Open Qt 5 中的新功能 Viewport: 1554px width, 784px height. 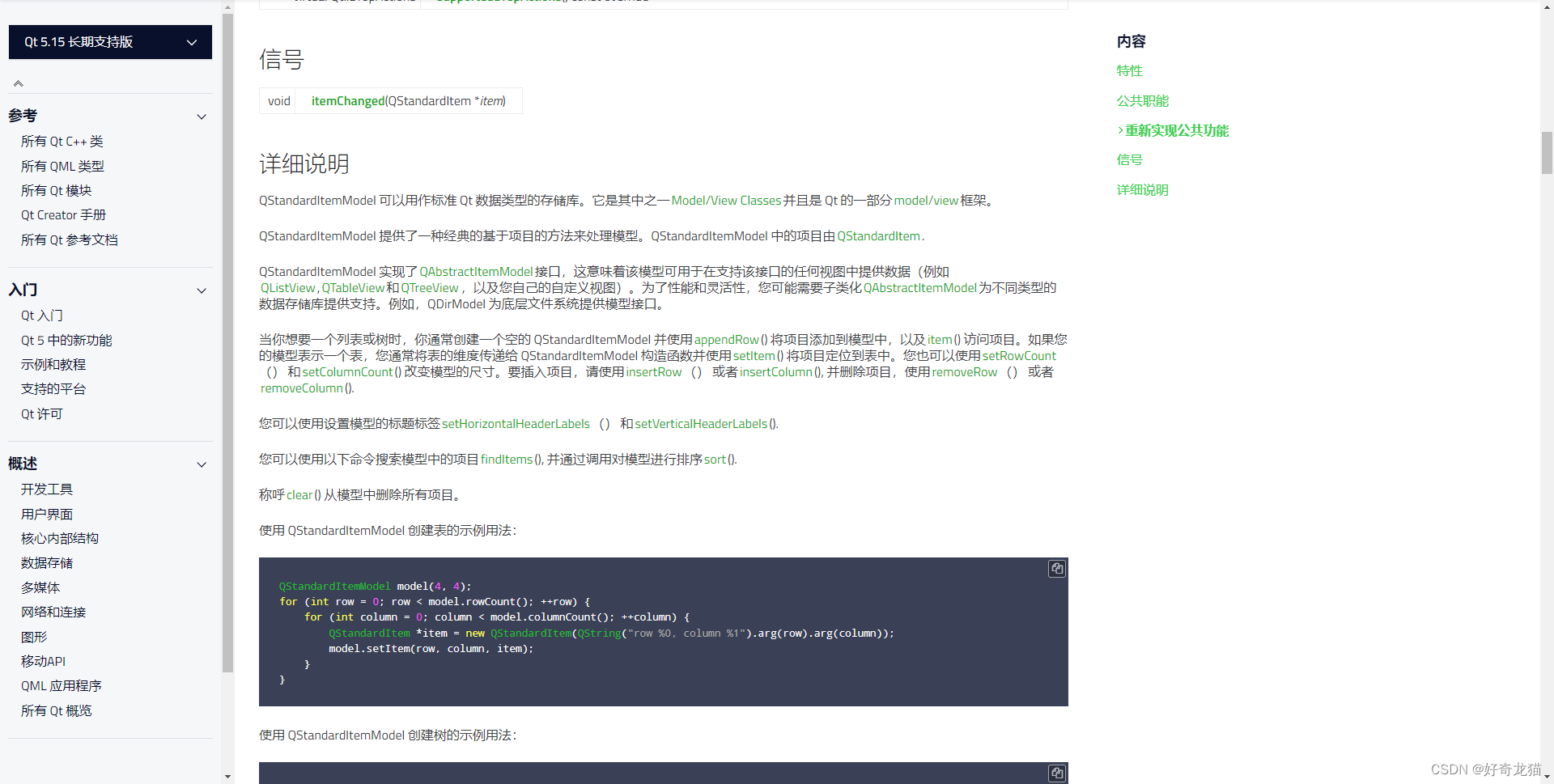[66, 341]
